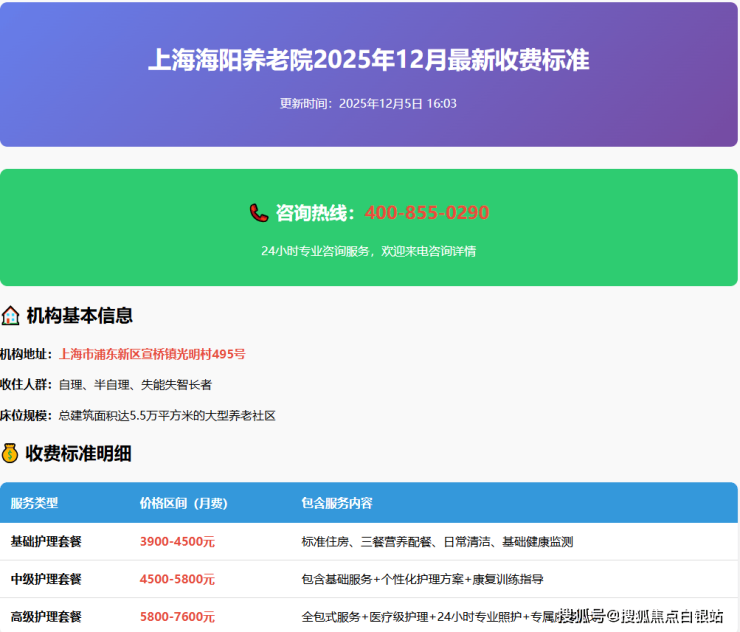Click the red telephone icon
740x632 pixels.
tap(259, 213)
